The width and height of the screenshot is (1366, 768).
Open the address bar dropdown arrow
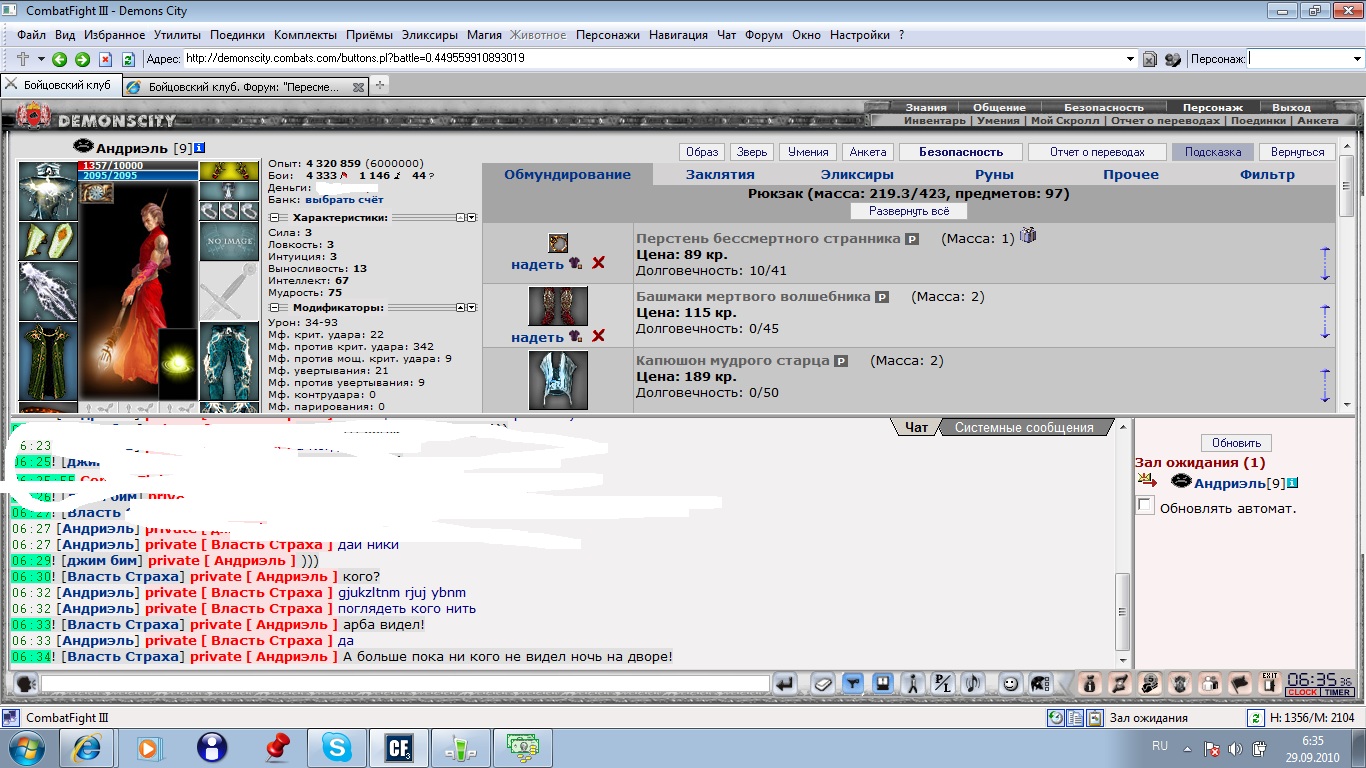click(1130, 59)
